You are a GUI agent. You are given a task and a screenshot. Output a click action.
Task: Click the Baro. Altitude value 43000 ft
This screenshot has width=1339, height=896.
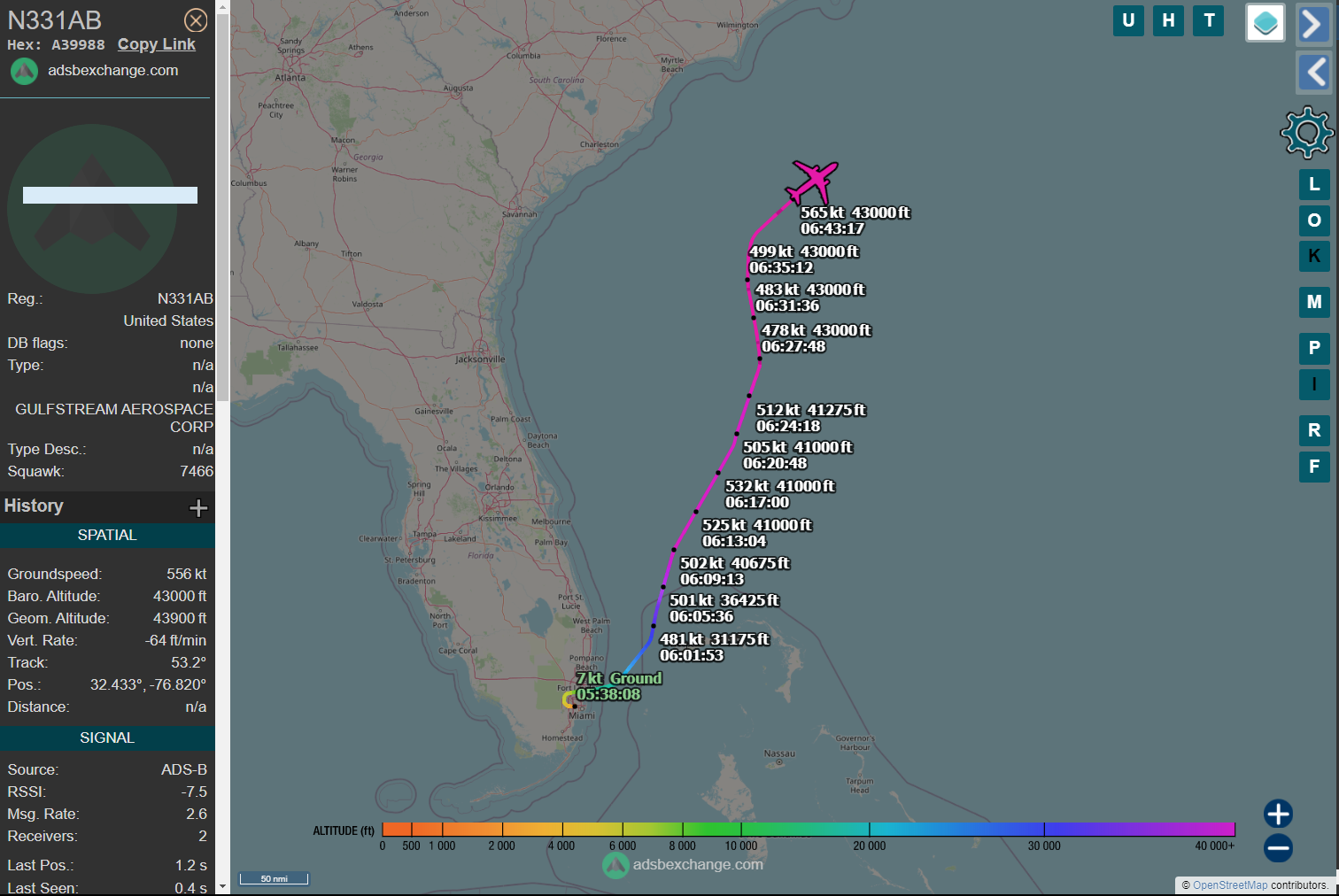pos(180,596)
